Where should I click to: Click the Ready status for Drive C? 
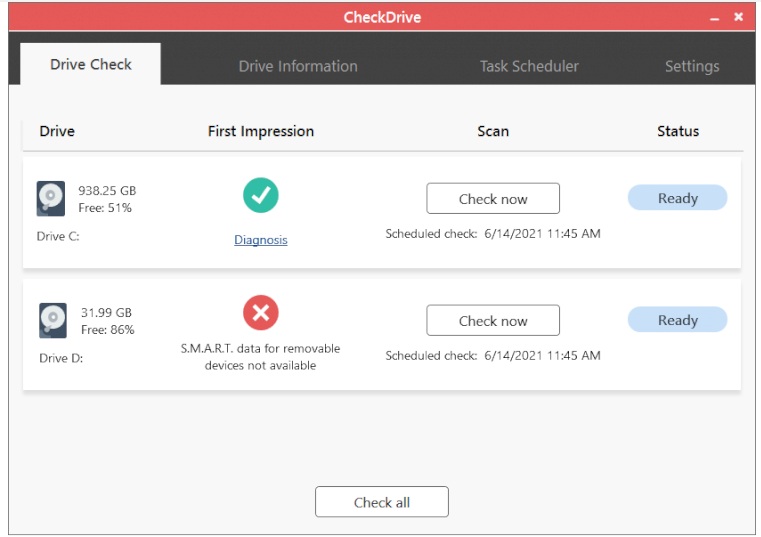click(678, 198)
